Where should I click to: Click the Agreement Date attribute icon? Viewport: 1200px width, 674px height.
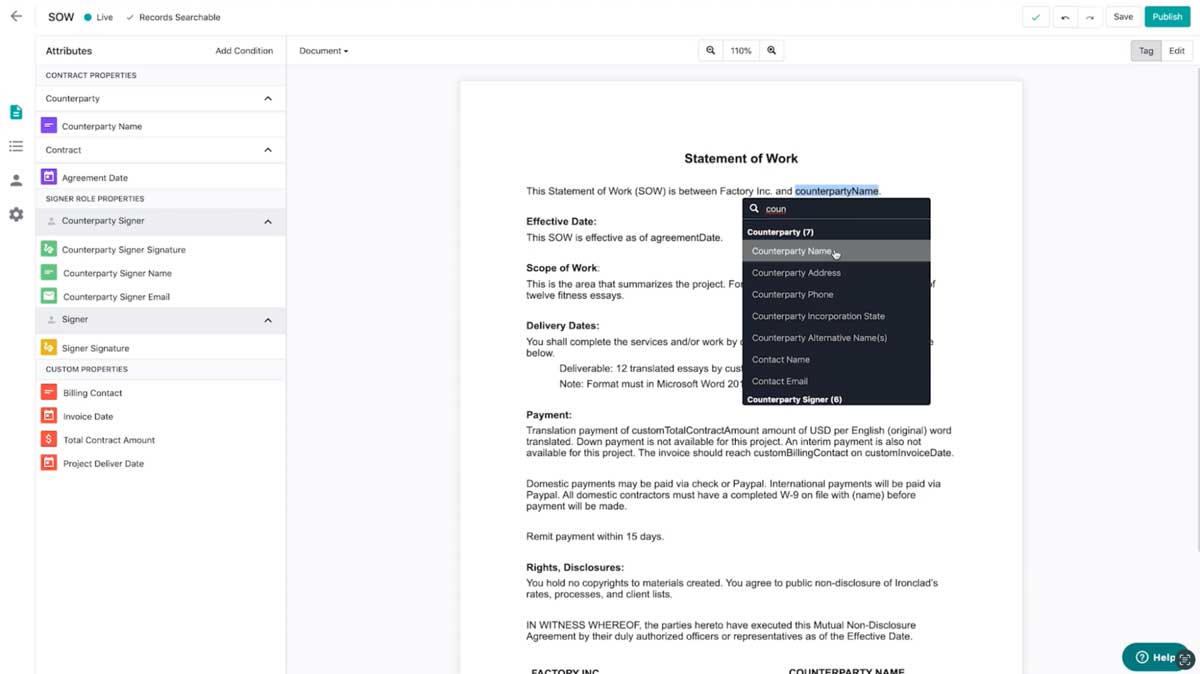click(48, 175)
